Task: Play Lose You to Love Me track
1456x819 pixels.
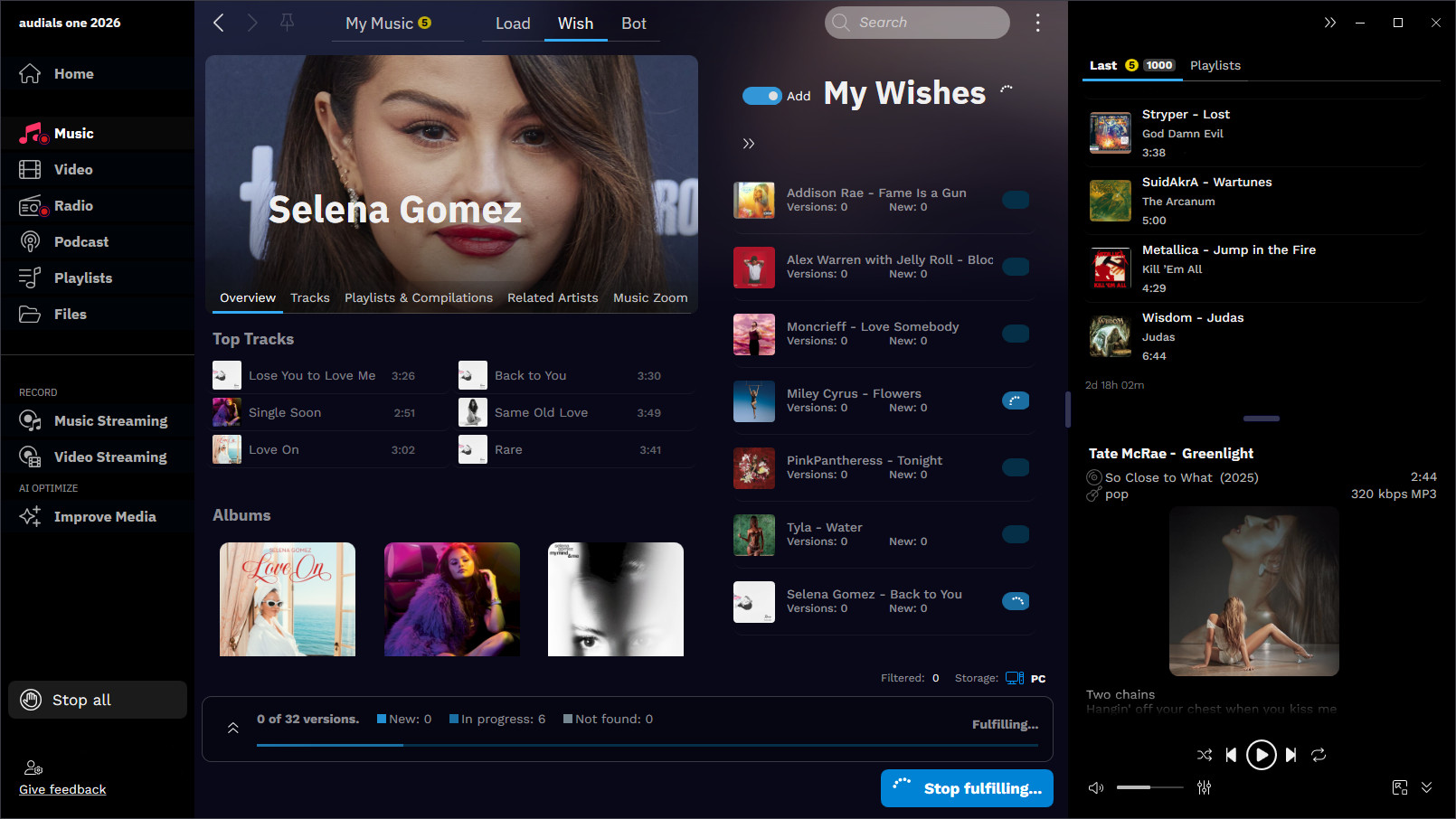Action: (x=328, y=375)
